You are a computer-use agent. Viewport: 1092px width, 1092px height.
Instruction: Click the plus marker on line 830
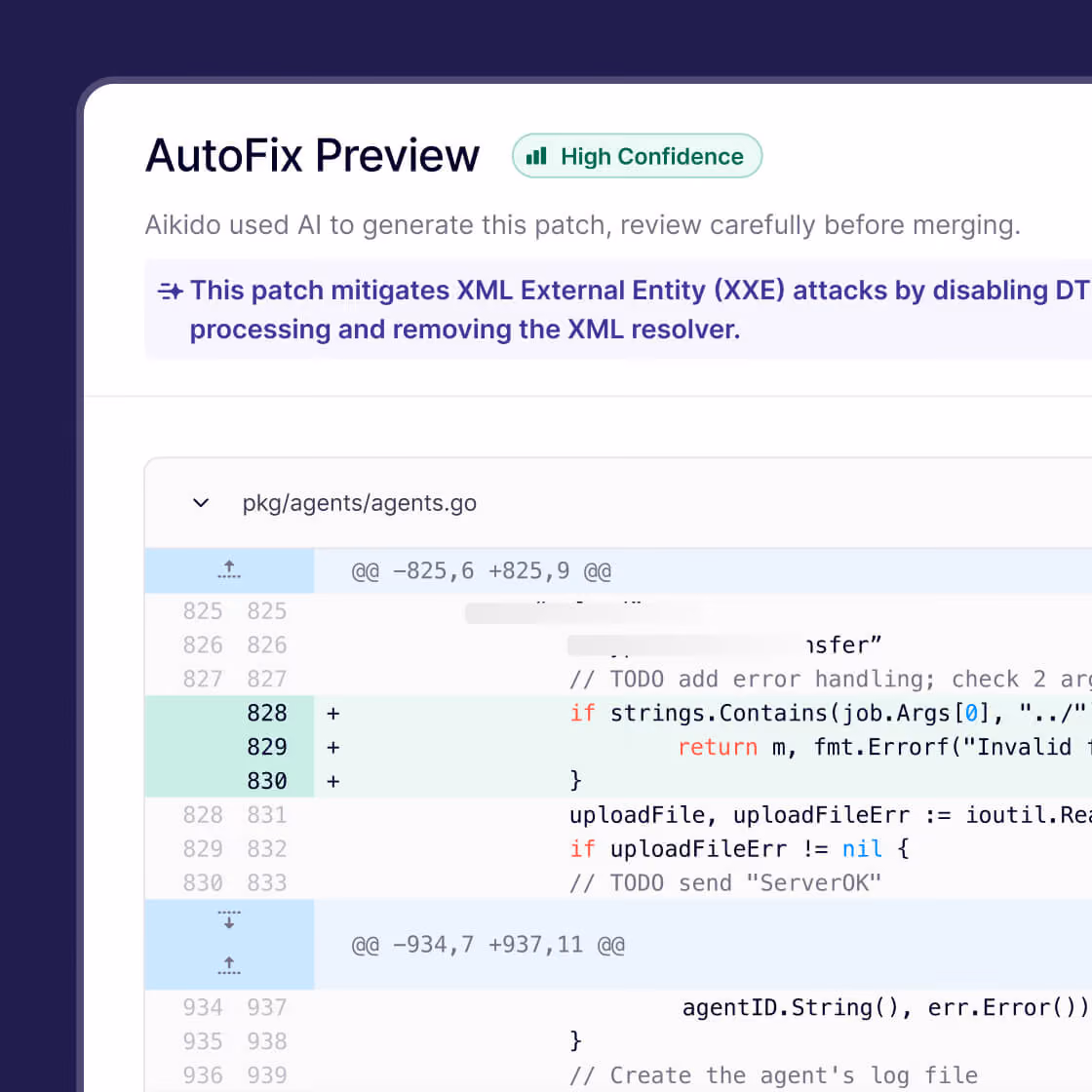click(332, 781)
